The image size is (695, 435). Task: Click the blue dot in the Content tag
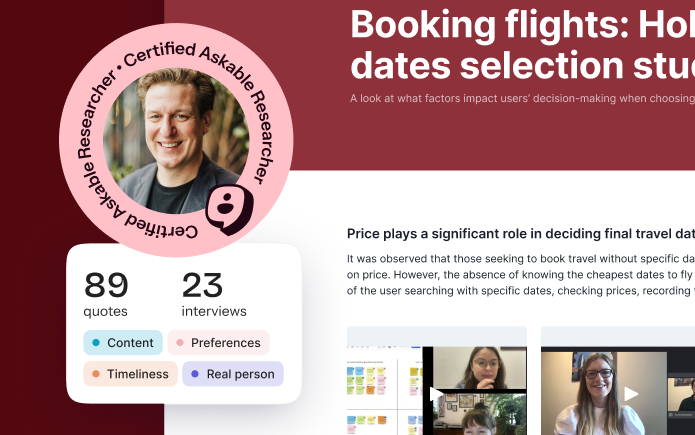(x=96, y=343)
